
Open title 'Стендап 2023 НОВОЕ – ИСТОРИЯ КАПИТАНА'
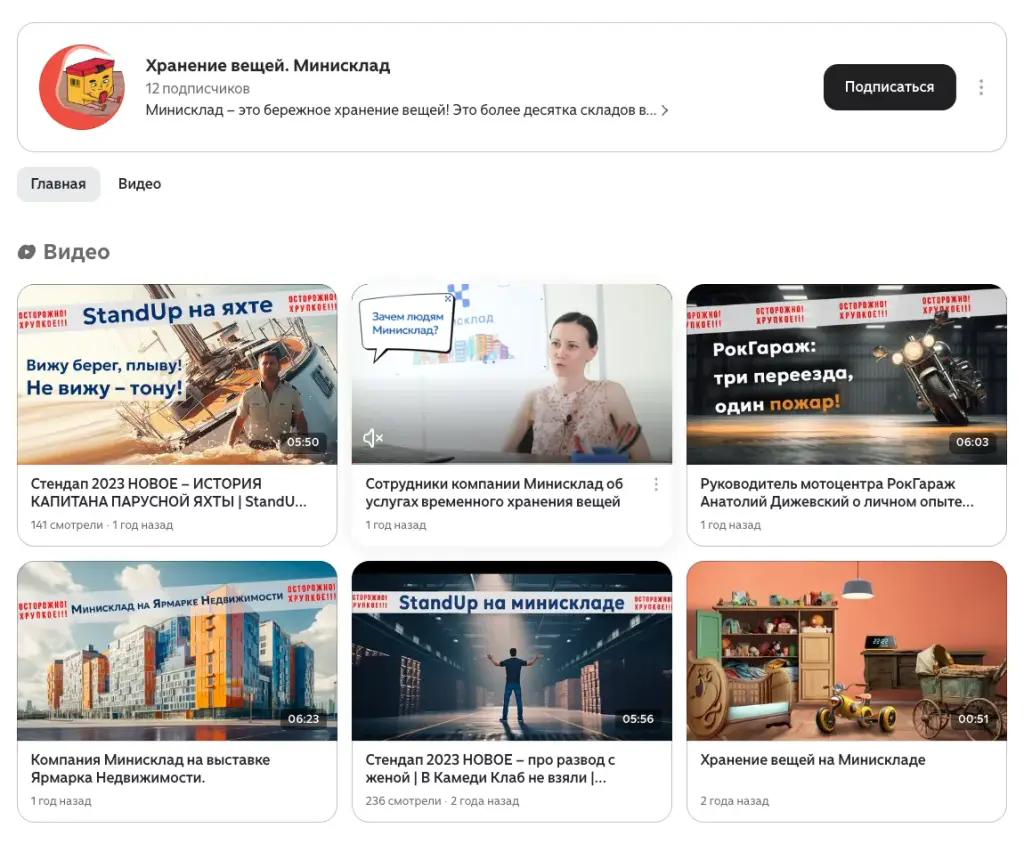pyautogui.click(x=168, y=493)
